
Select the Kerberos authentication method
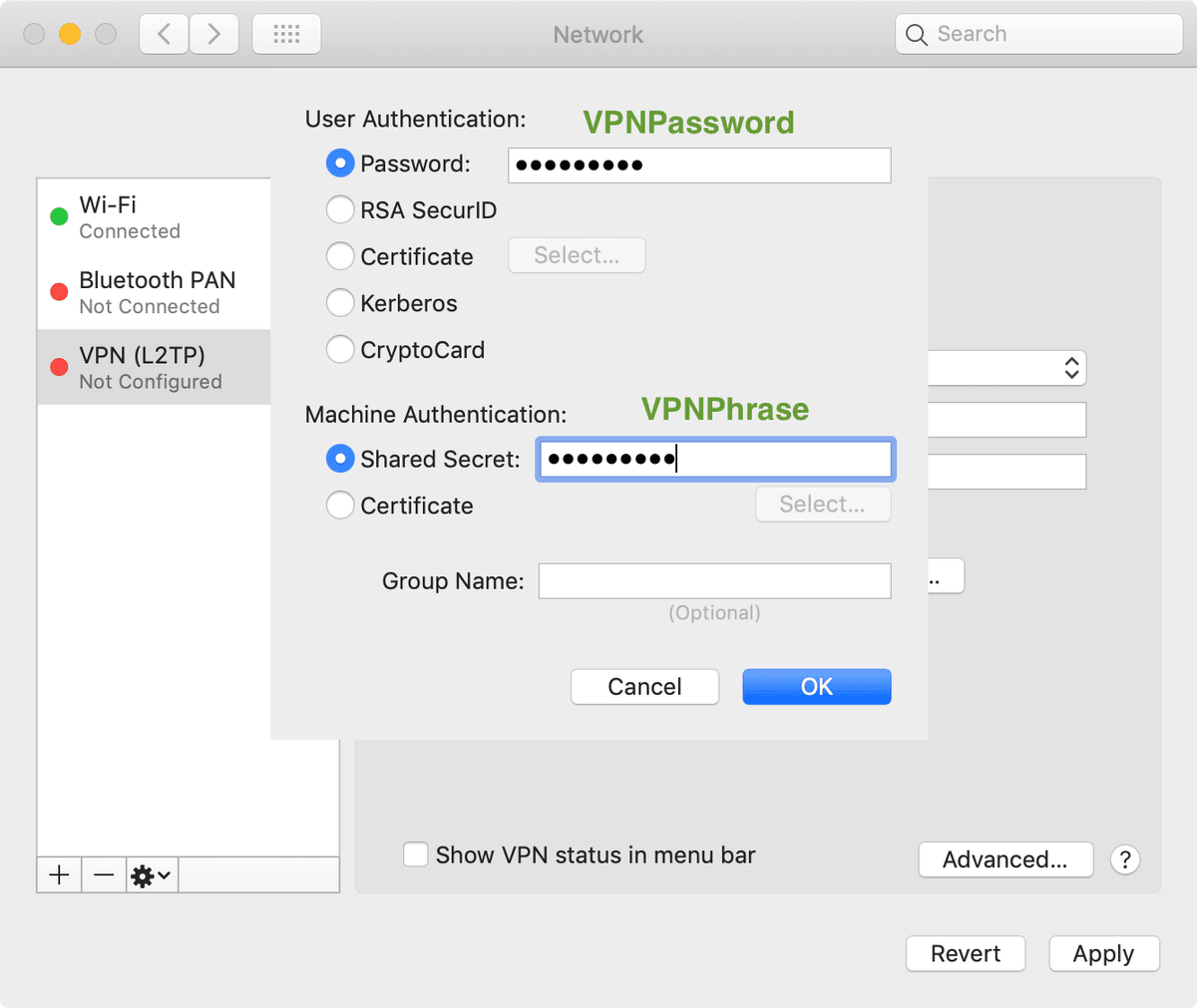pos(340,303)
